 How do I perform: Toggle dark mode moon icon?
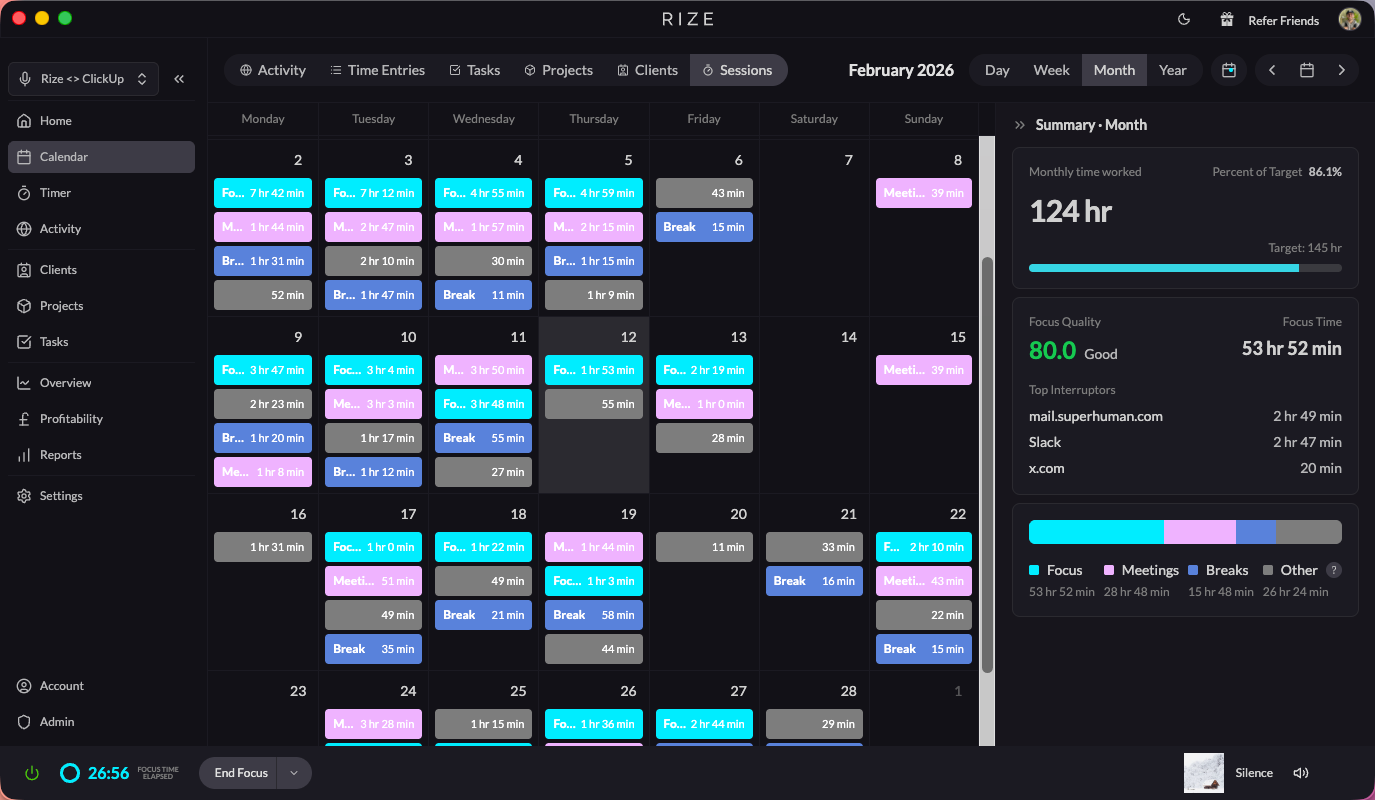pos(1184,20)
